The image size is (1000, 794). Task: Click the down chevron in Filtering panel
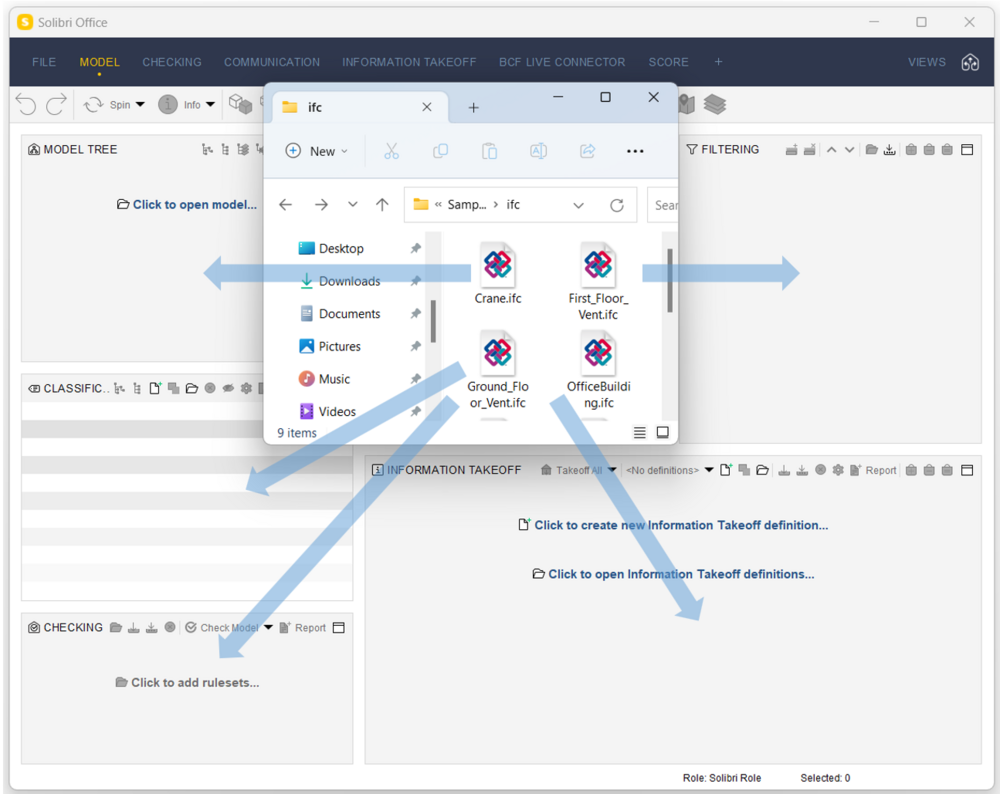point(849,150)
